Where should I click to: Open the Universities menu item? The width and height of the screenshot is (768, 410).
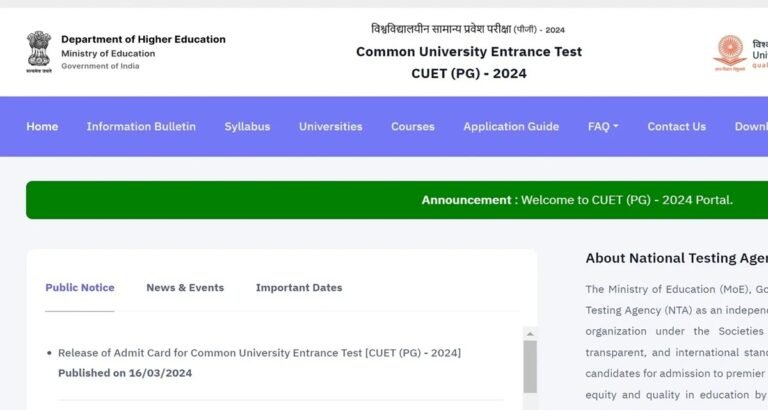click(x=331, y=126)
